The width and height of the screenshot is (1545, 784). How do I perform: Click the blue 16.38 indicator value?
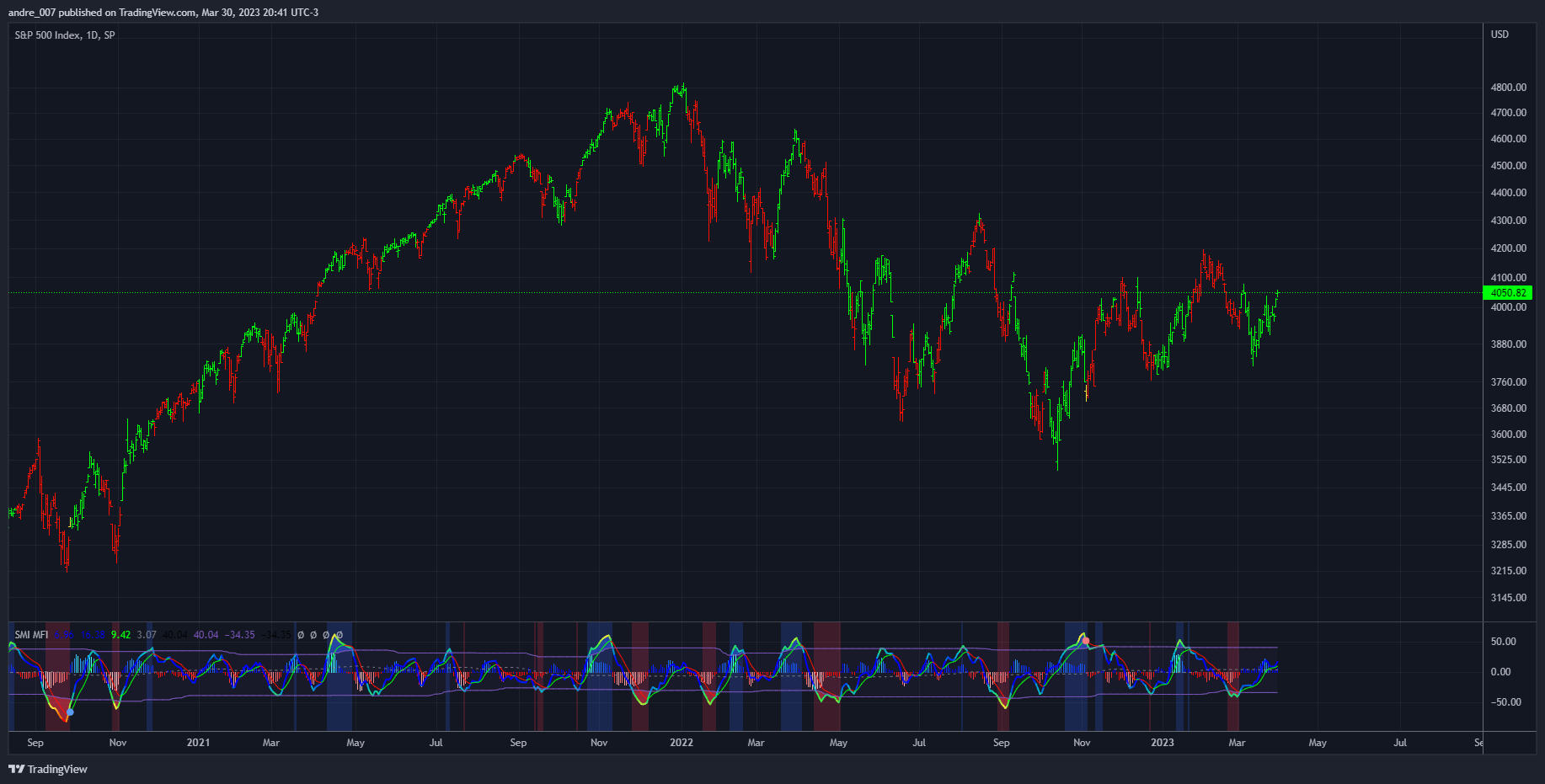(93, 635)
